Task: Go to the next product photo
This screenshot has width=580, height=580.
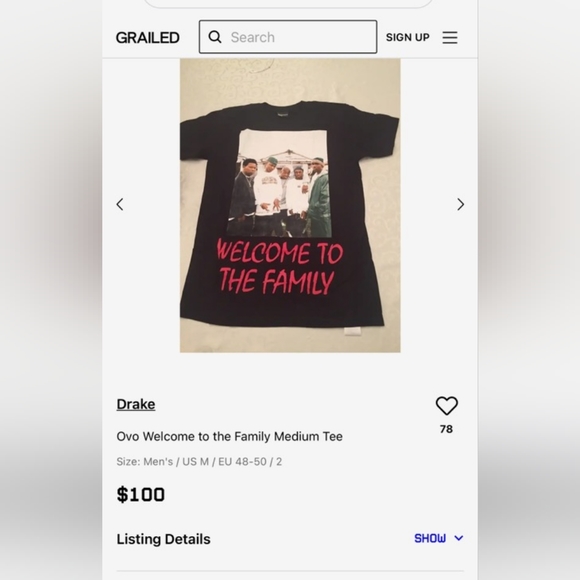Action: click(x=460, y=204)
